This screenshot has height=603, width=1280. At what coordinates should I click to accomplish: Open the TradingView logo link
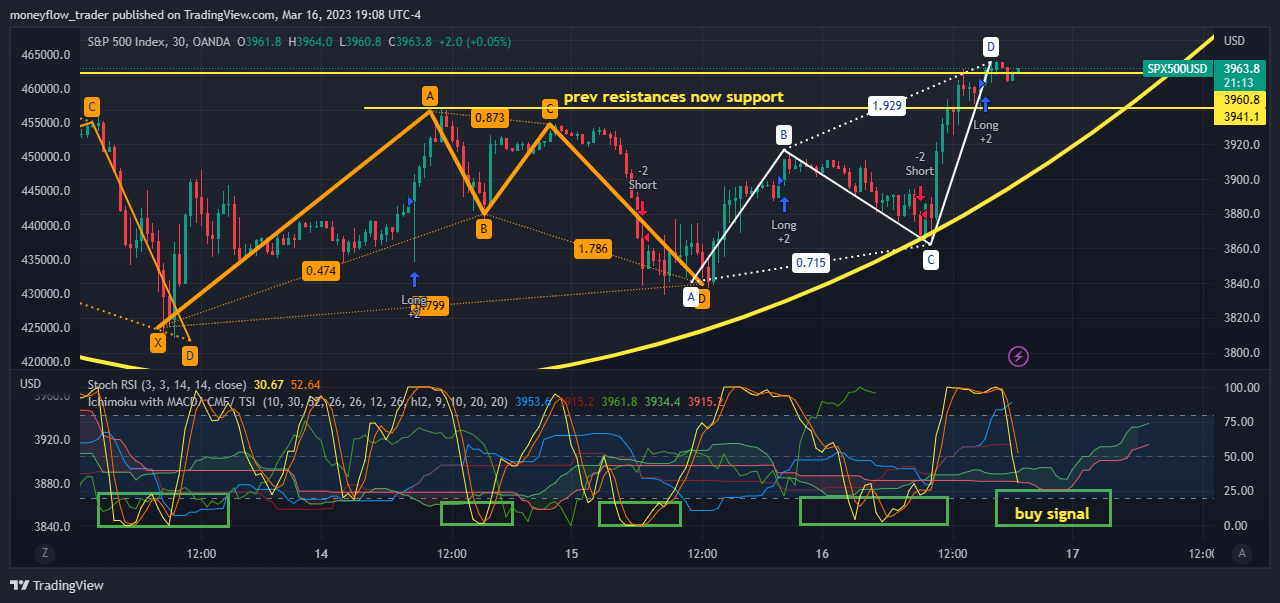tap(57, 585)
